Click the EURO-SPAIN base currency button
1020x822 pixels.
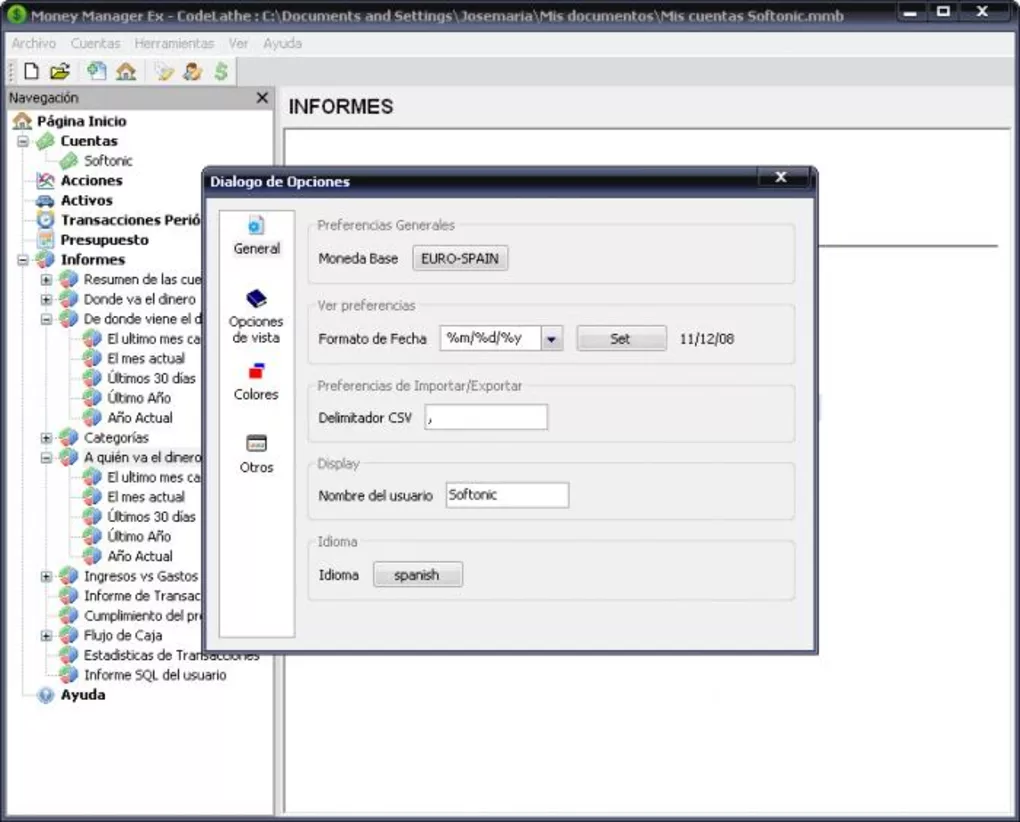point(460,258)
